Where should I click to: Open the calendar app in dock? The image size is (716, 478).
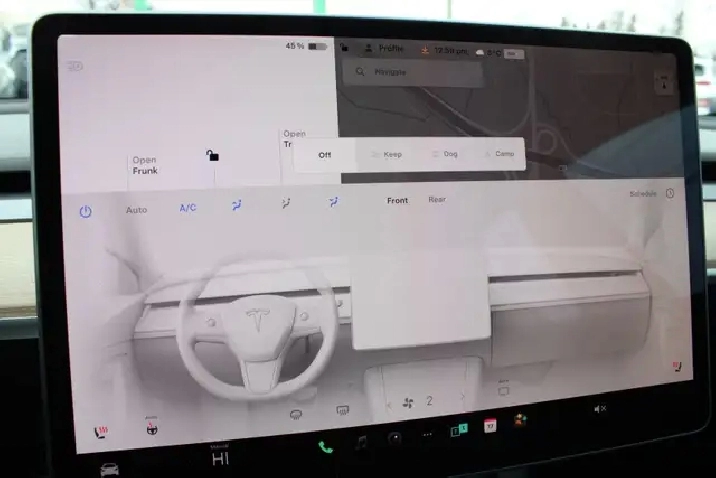tap(490, 425)
